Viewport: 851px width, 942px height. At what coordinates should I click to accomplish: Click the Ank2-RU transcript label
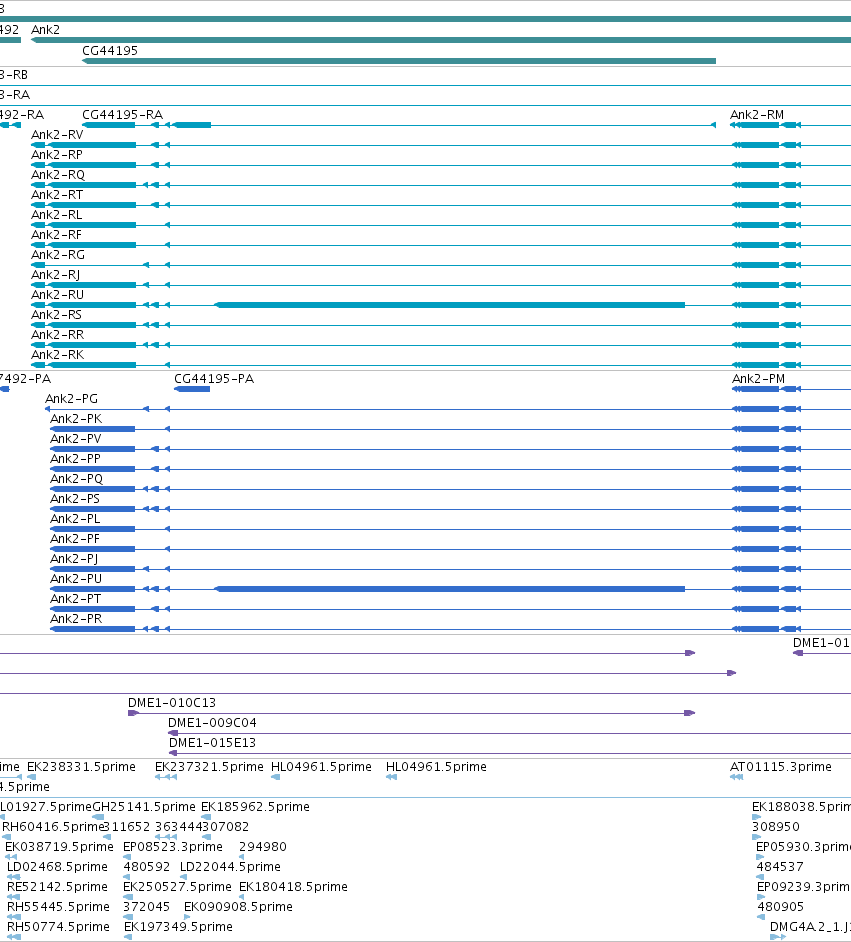click(58, 294)
